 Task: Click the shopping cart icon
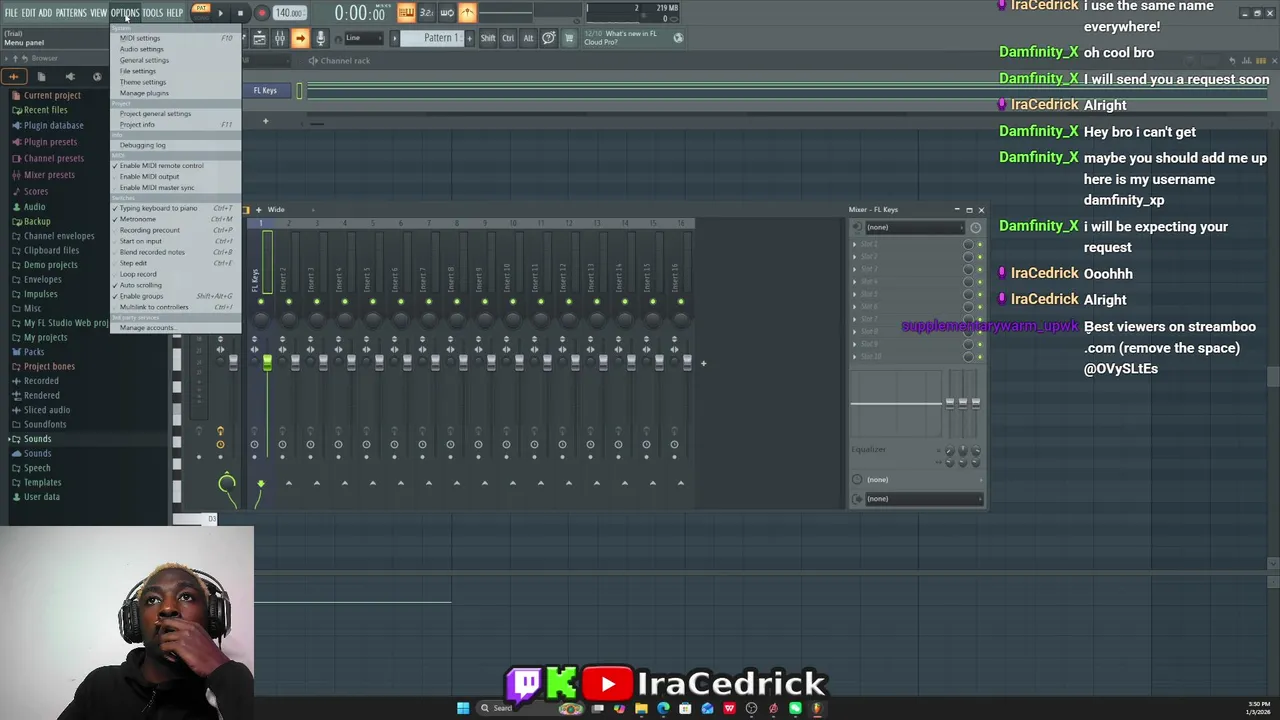tap(568, 38)
